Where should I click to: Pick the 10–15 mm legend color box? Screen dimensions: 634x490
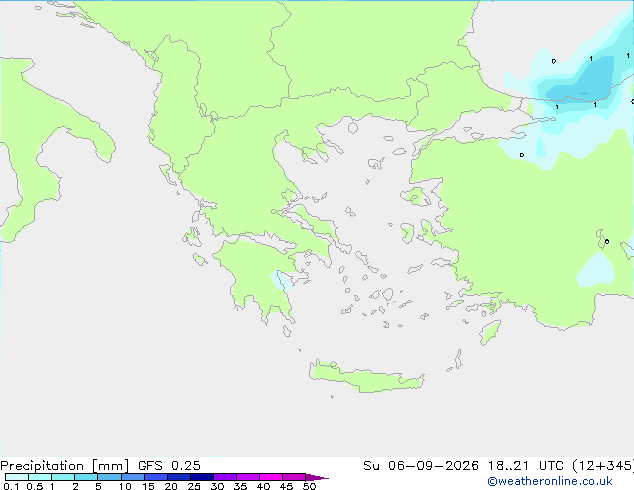[x=133, y=477]
